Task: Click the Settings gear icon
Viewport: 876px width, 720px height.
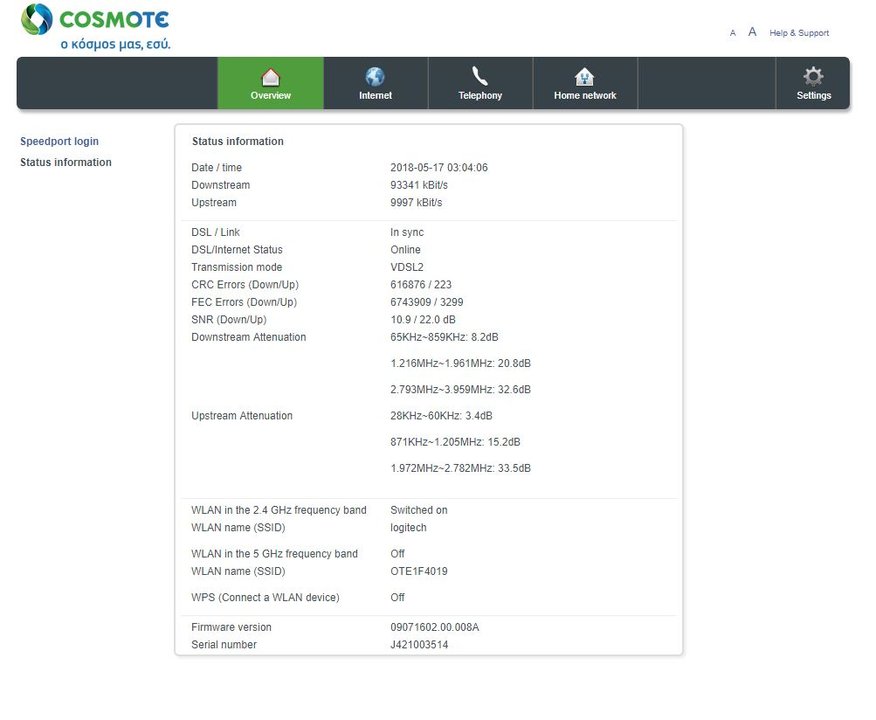Action: click(x=813, y=77)
